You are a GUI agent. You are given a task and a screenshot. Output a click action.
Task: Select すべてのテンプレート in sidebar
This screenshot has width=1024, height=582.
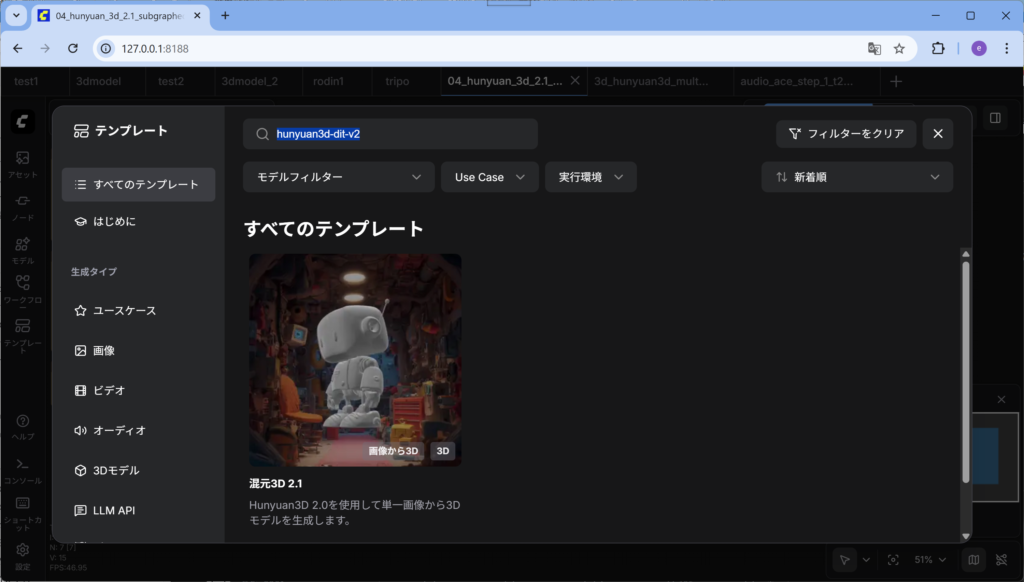pos(138,185)
